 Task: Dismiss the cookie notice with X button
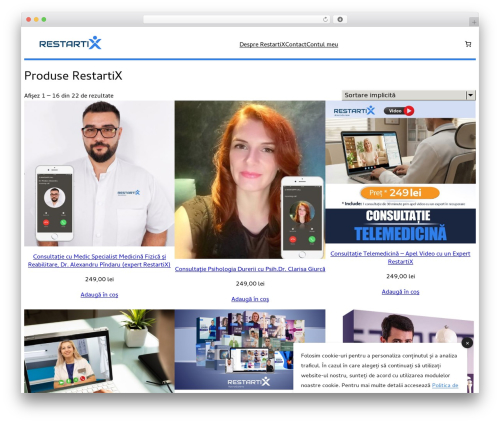467,343
